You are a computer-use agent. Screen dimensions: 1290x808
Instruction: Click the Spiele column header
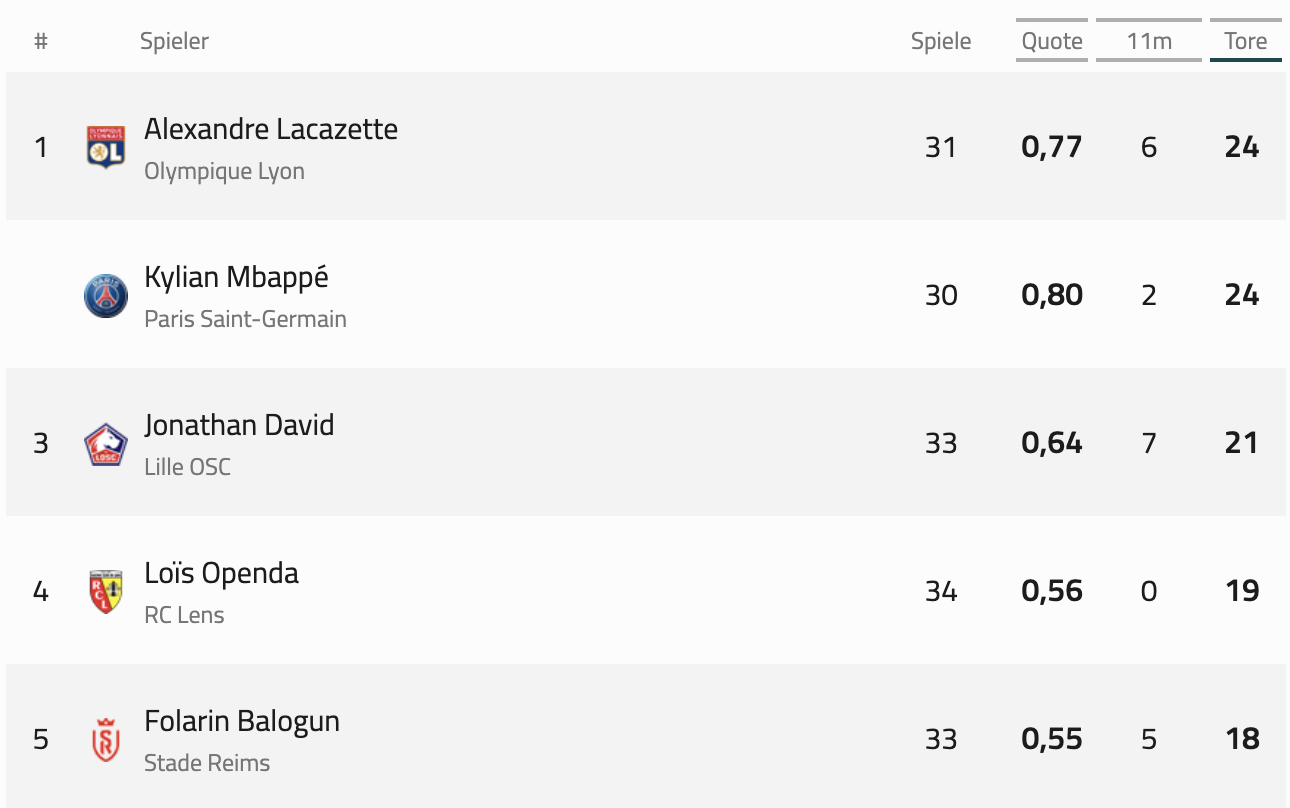click(x=941, y=41)
